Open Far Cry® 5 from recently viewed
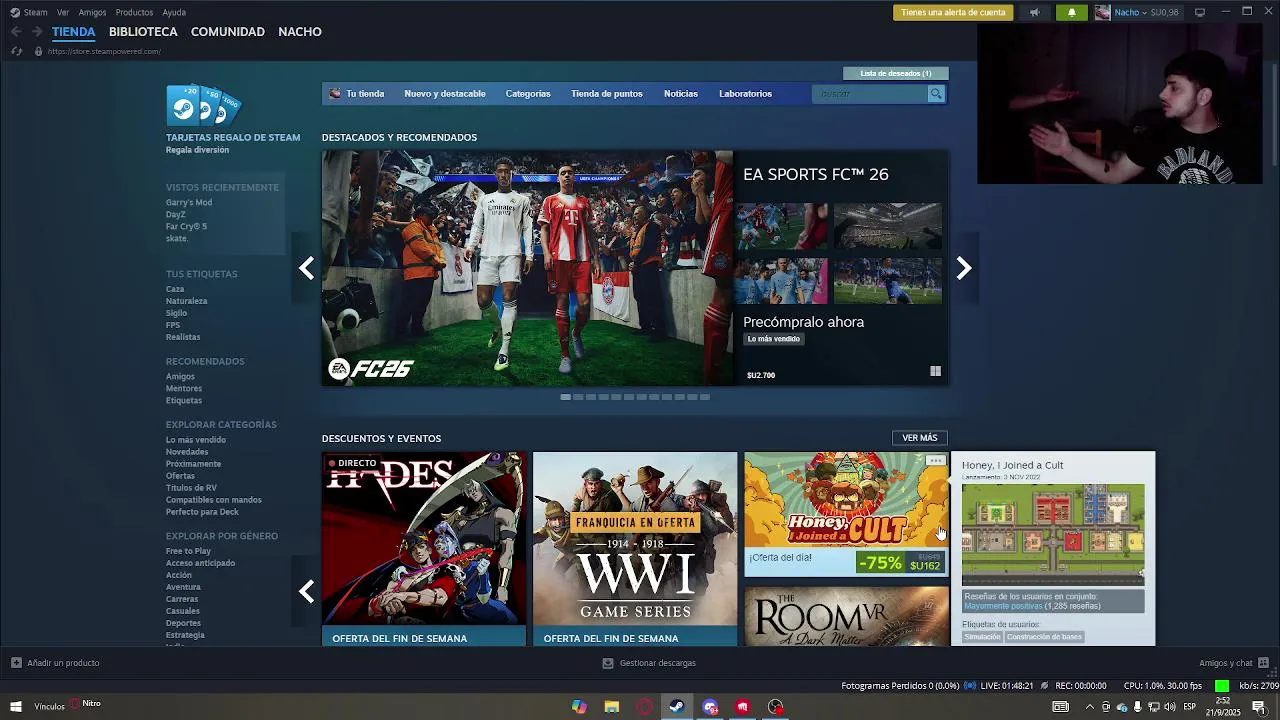 [x=186, y=227]
